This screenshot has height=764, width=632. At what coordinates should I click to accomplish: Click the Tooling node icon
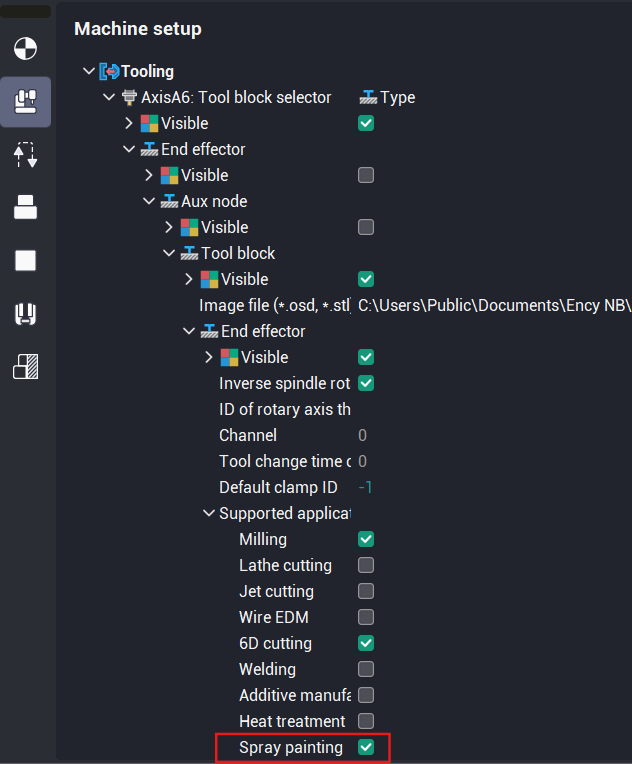[x=109, y=72]
